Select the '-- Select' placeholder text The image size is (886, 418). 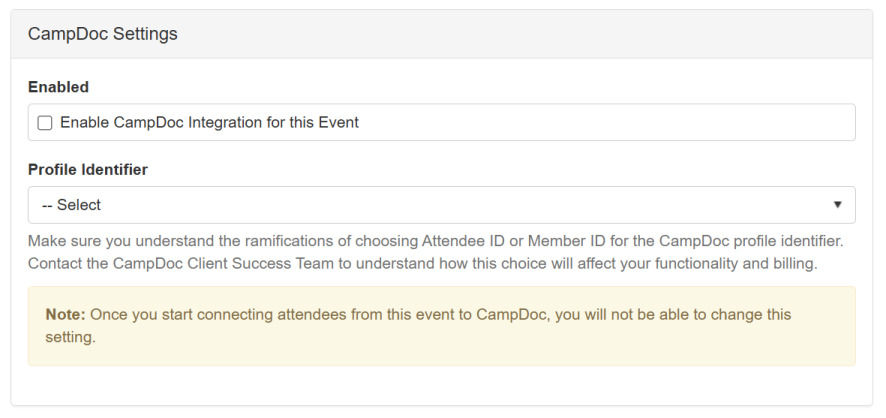pyautogui.click(x=71, y=205)
